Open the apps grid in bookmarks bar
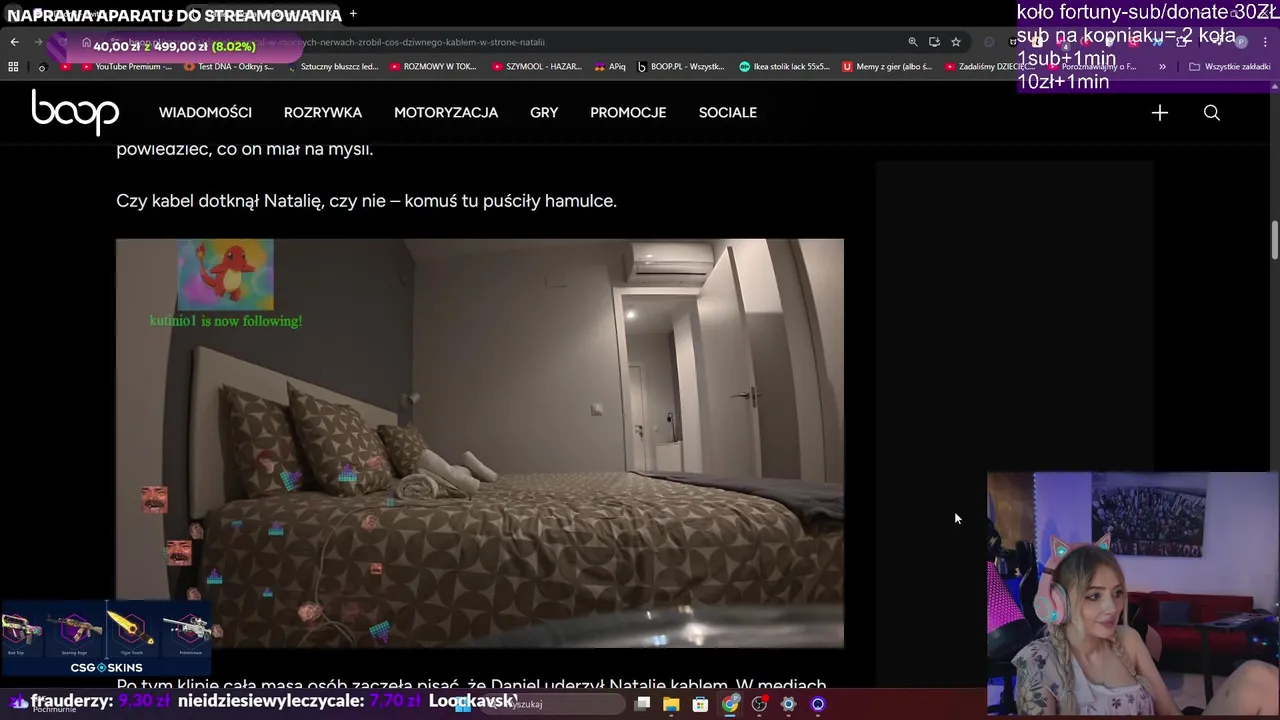The width and height of the screenshot is (1280, 720). 13,67
